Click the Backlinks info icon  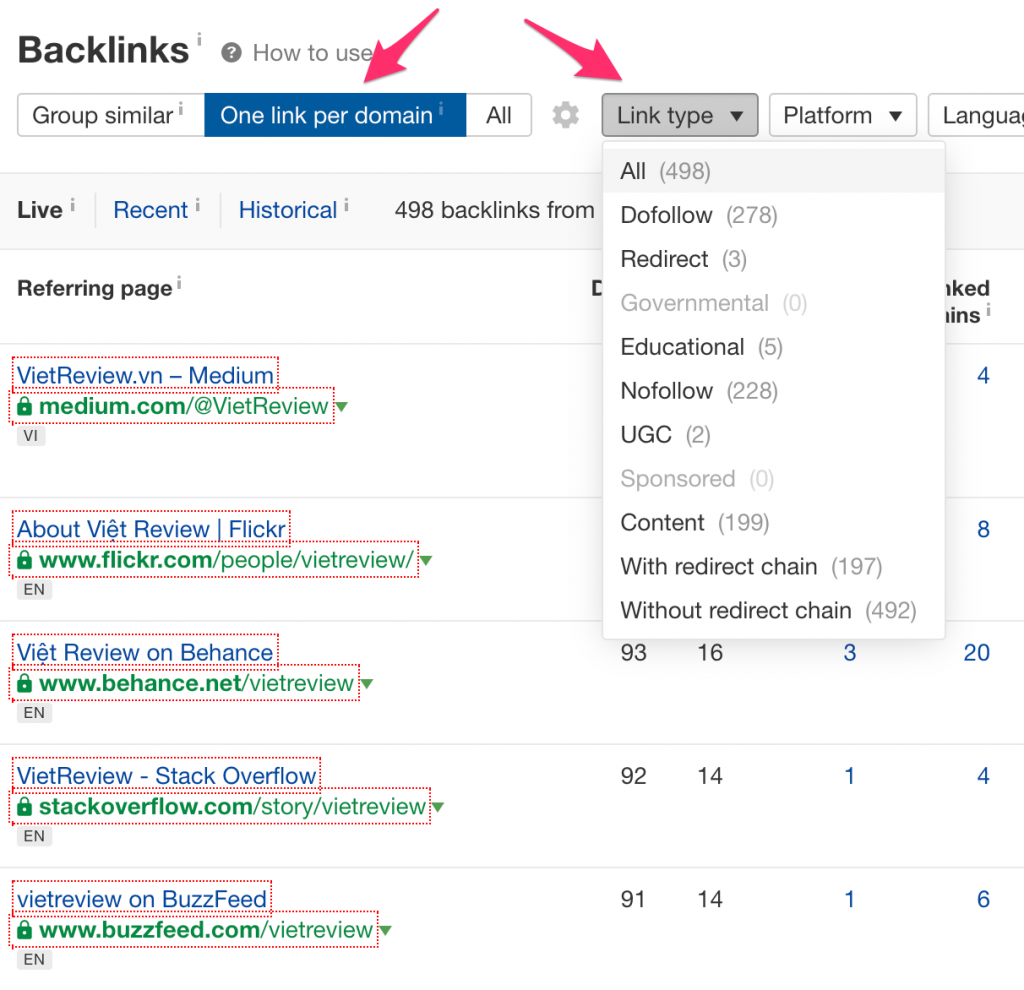[199, 39]
